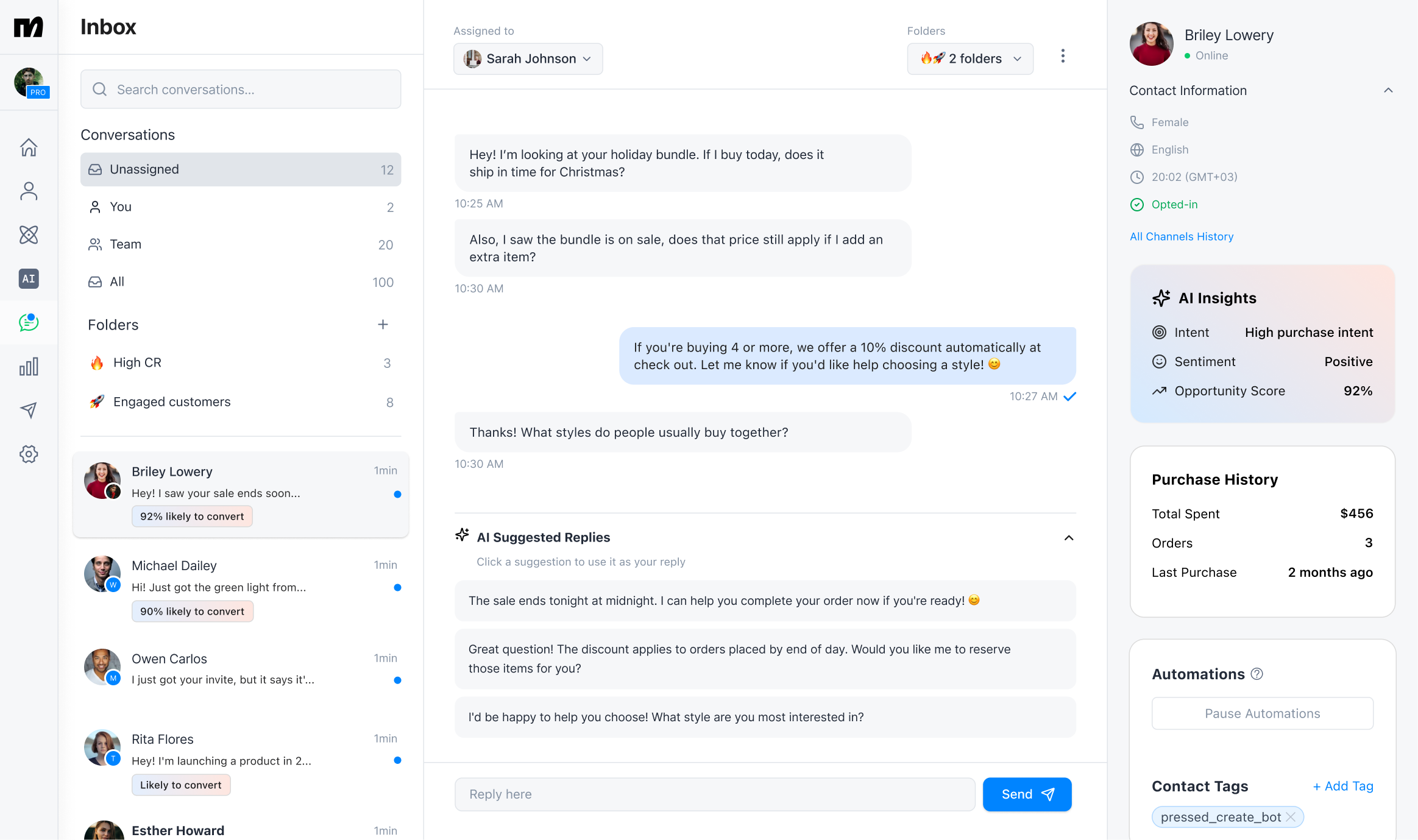Image resolution: width=1418 pixels, height=840 pixels.
Task: Open the Contacts person icon in sidebar
Action: click(x=29, y=191)
